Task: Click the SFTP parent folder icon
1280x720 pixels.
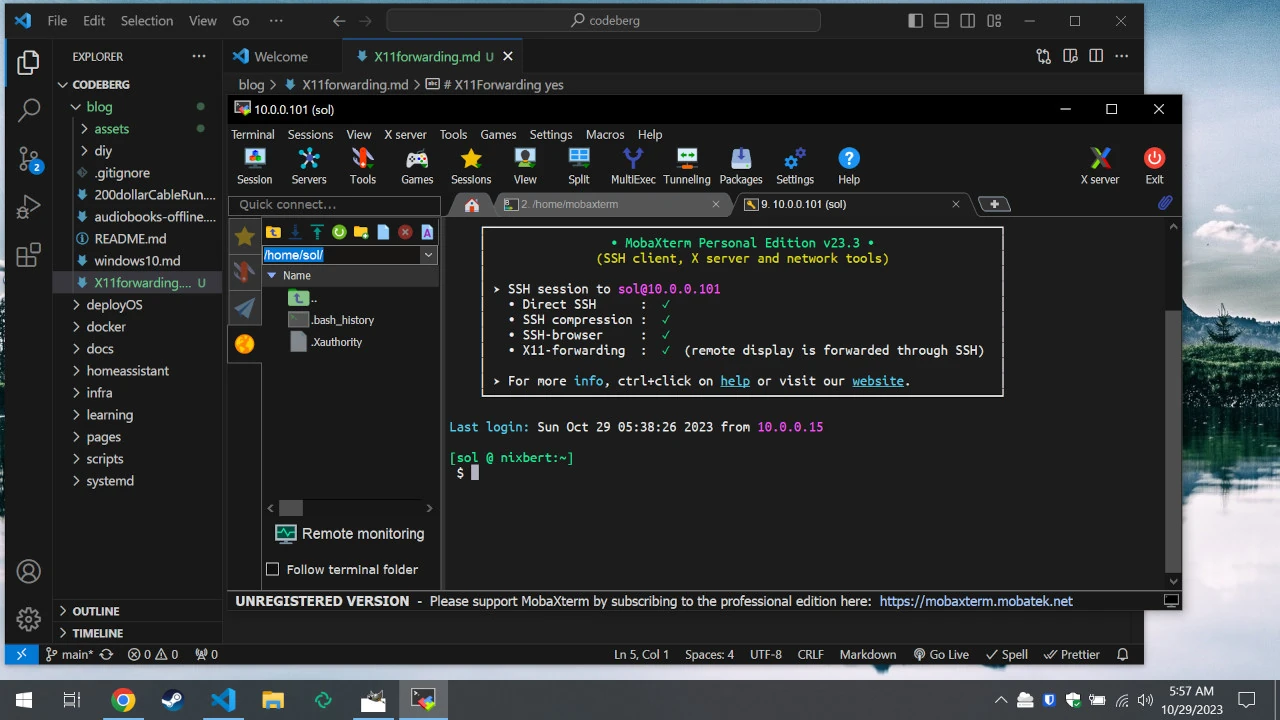Action: [273, 232]
